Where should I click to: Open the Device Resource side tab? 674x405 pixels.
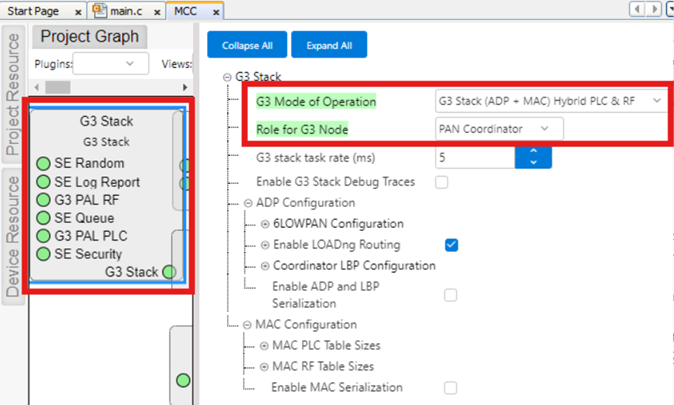pos(13,236)
